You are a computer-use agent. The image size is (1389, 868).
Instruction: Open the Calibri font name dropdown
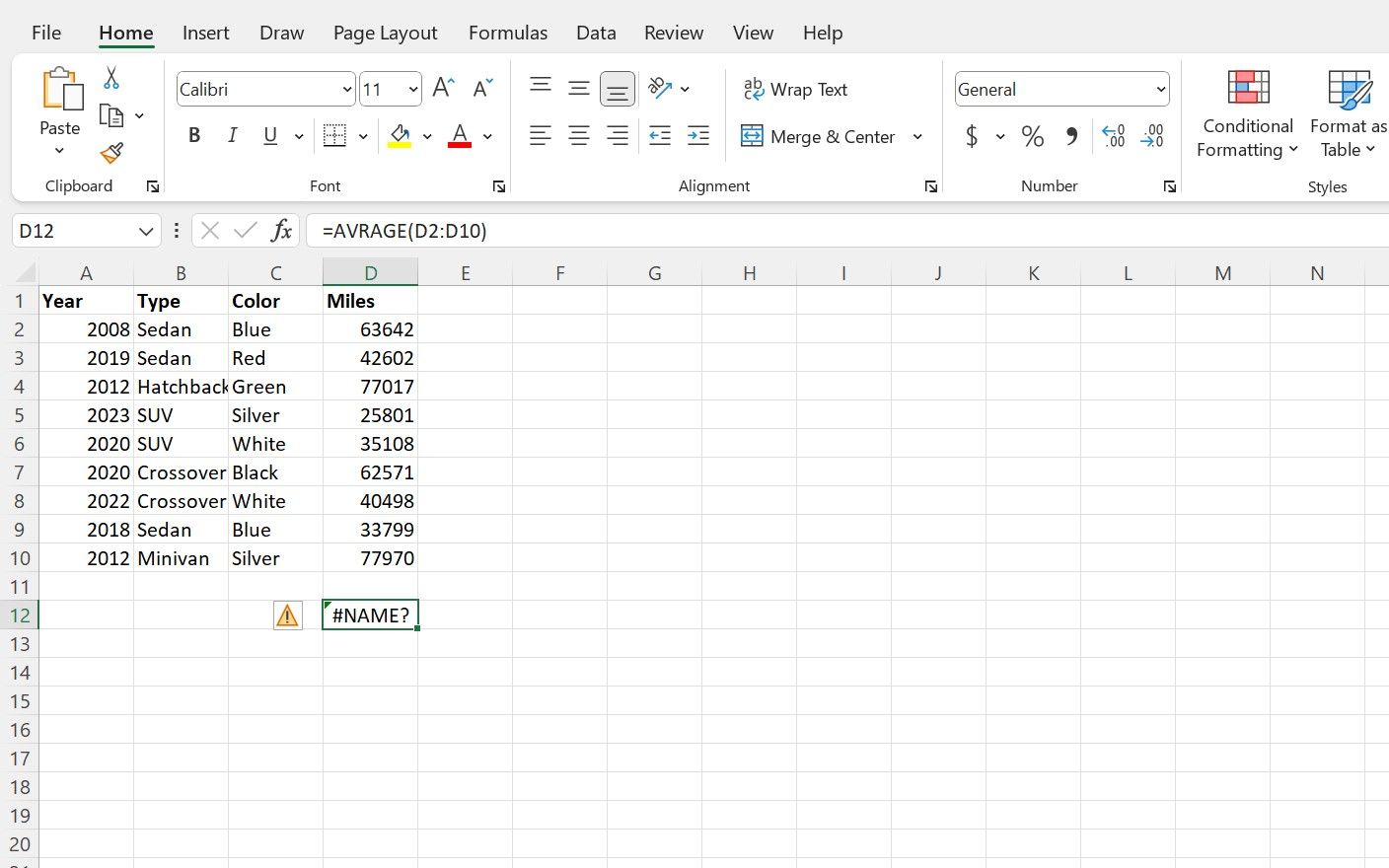tap(345, 89)
